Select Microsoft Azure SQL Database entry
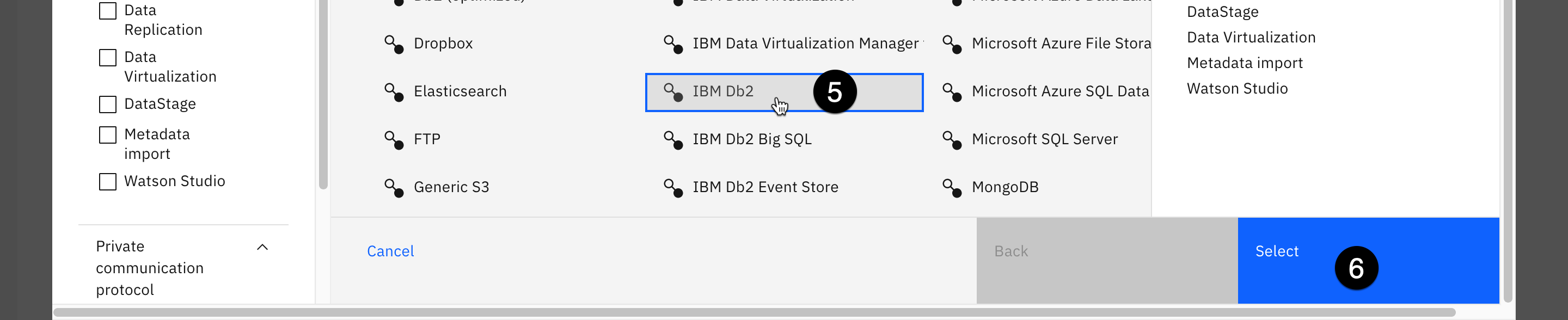This screenshot has width=1568, height=320. [1061, 91]
